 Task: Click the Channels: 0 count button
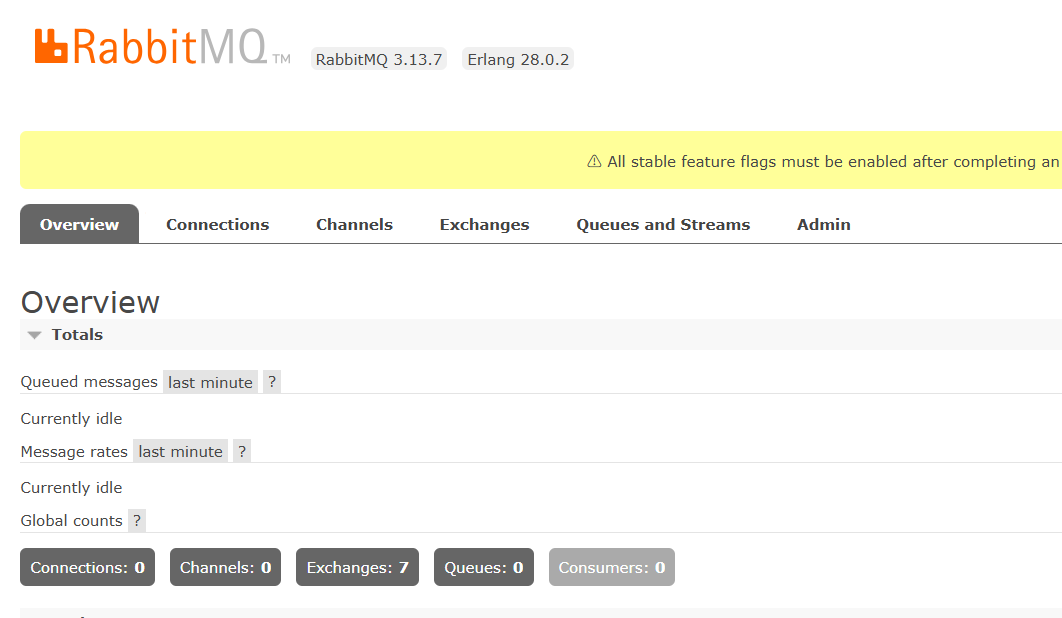[226, 567]
